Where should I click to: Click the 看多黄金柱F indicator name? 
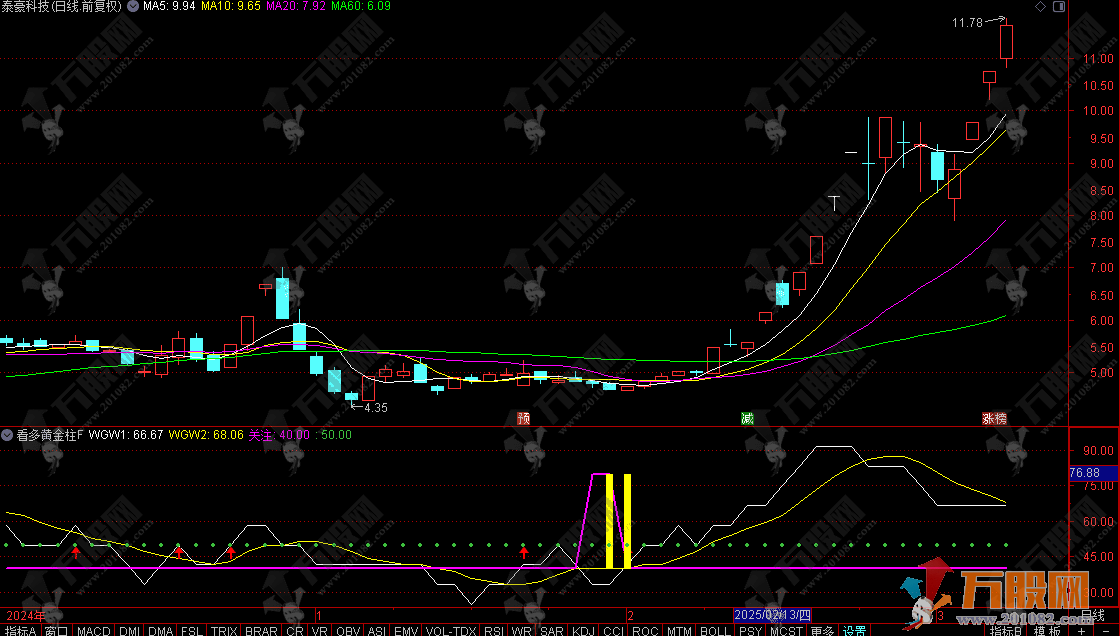[50, 434]
